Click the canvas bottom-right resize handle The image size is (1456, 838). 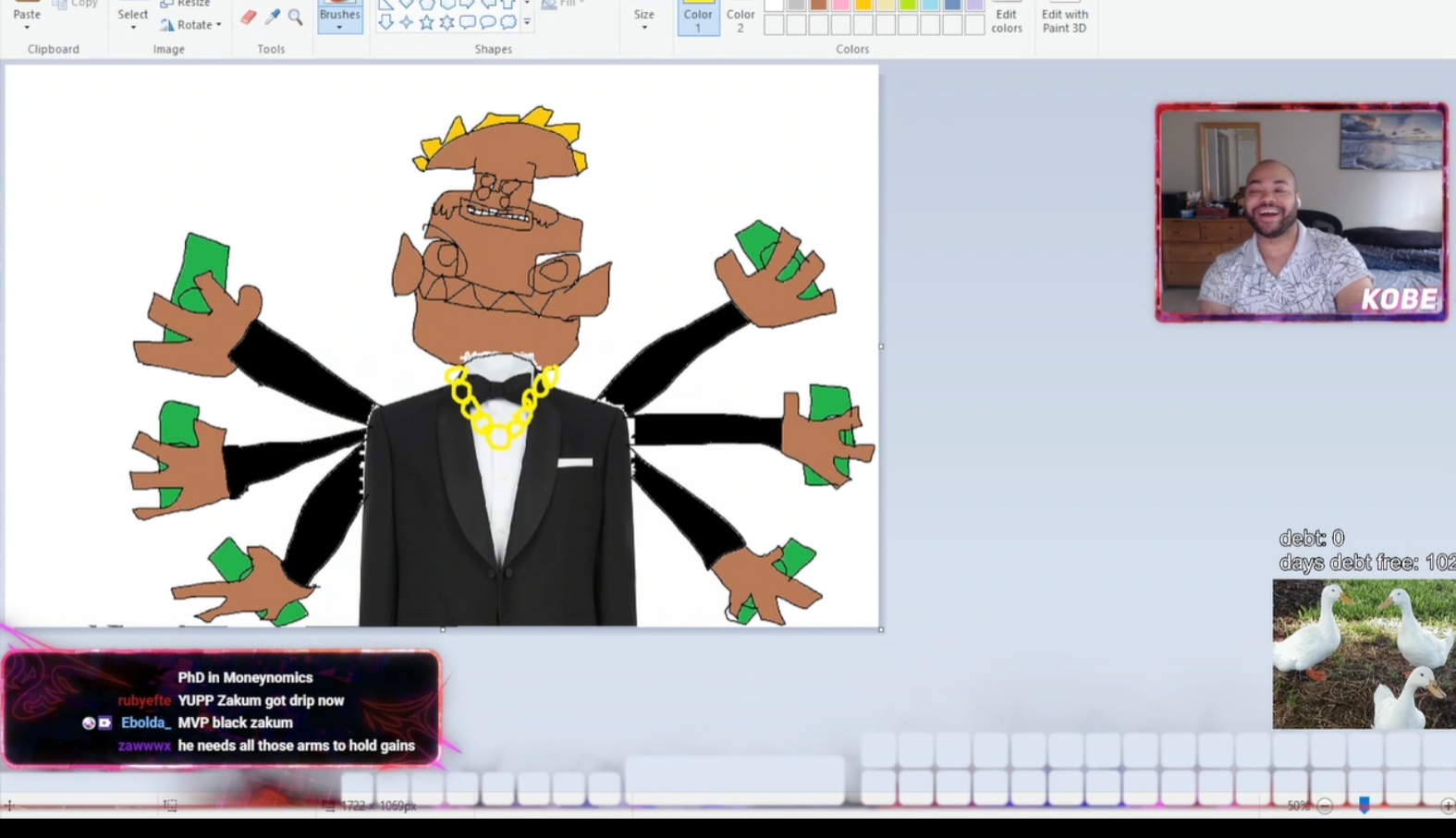point(881,629)
